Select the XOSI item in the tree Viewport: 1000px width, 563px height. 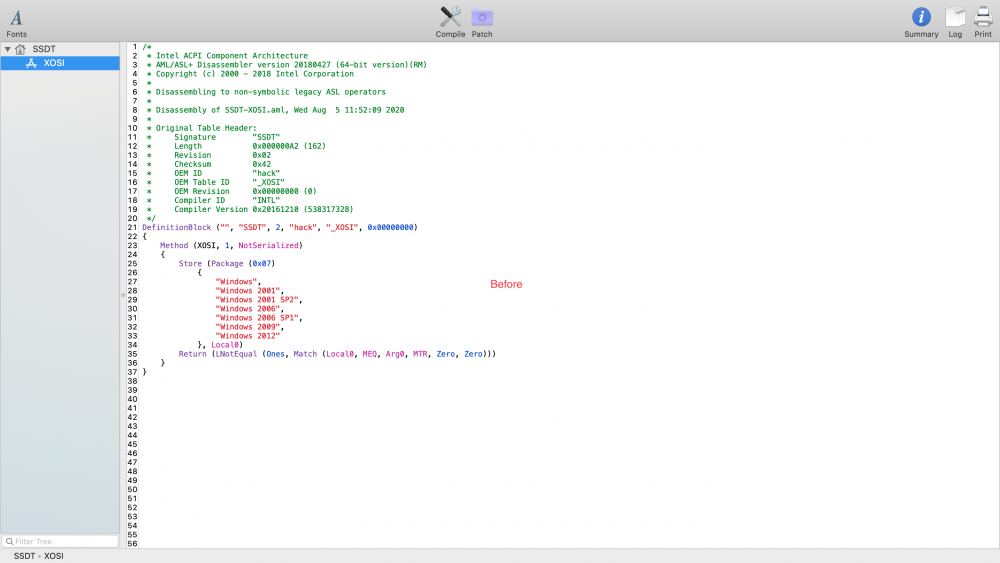click(x=54, y=63)
